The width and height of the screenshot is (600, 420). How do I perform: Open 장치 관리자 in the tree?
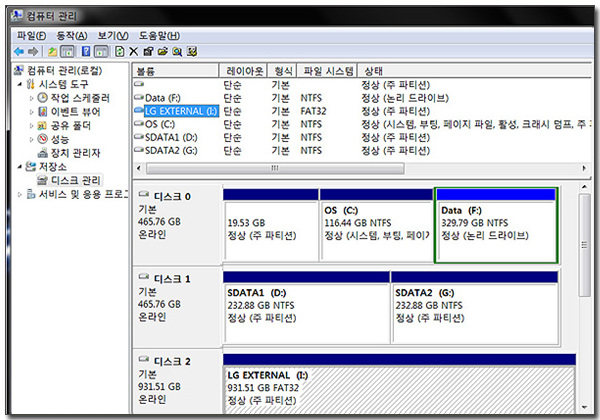pyautogui.click(x=75, y=153)
